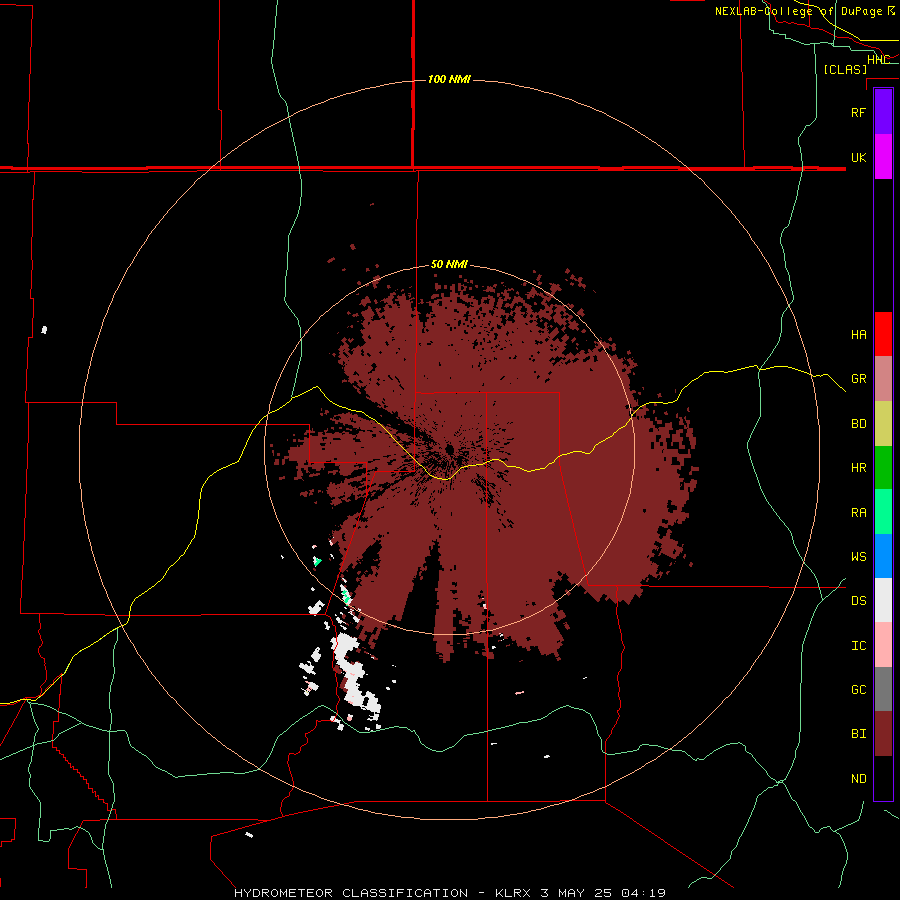Click the yellow BD legend swatch

[x=883, y=424]
